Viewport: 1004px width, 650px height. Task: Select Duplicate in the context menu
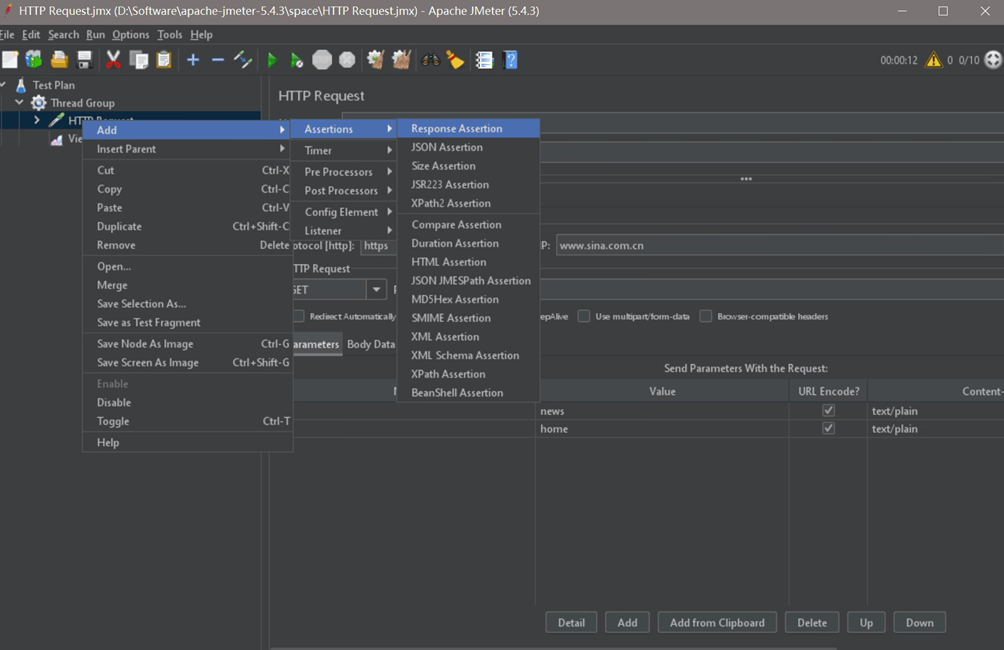pos(119,227)
